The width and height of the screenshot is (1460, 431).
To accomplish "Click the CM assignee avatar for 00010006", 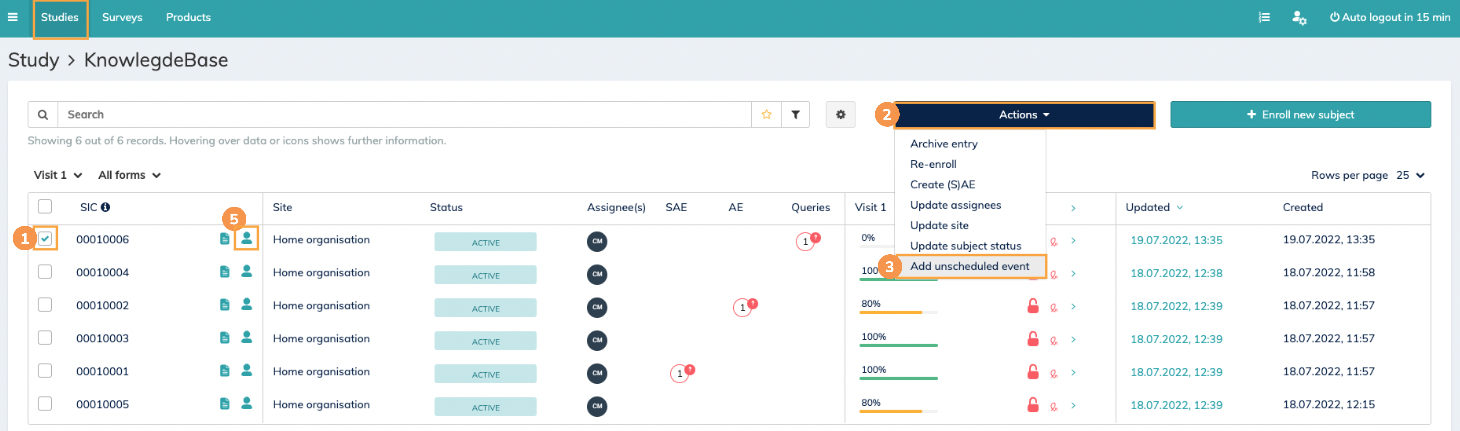I will point(597,241).
